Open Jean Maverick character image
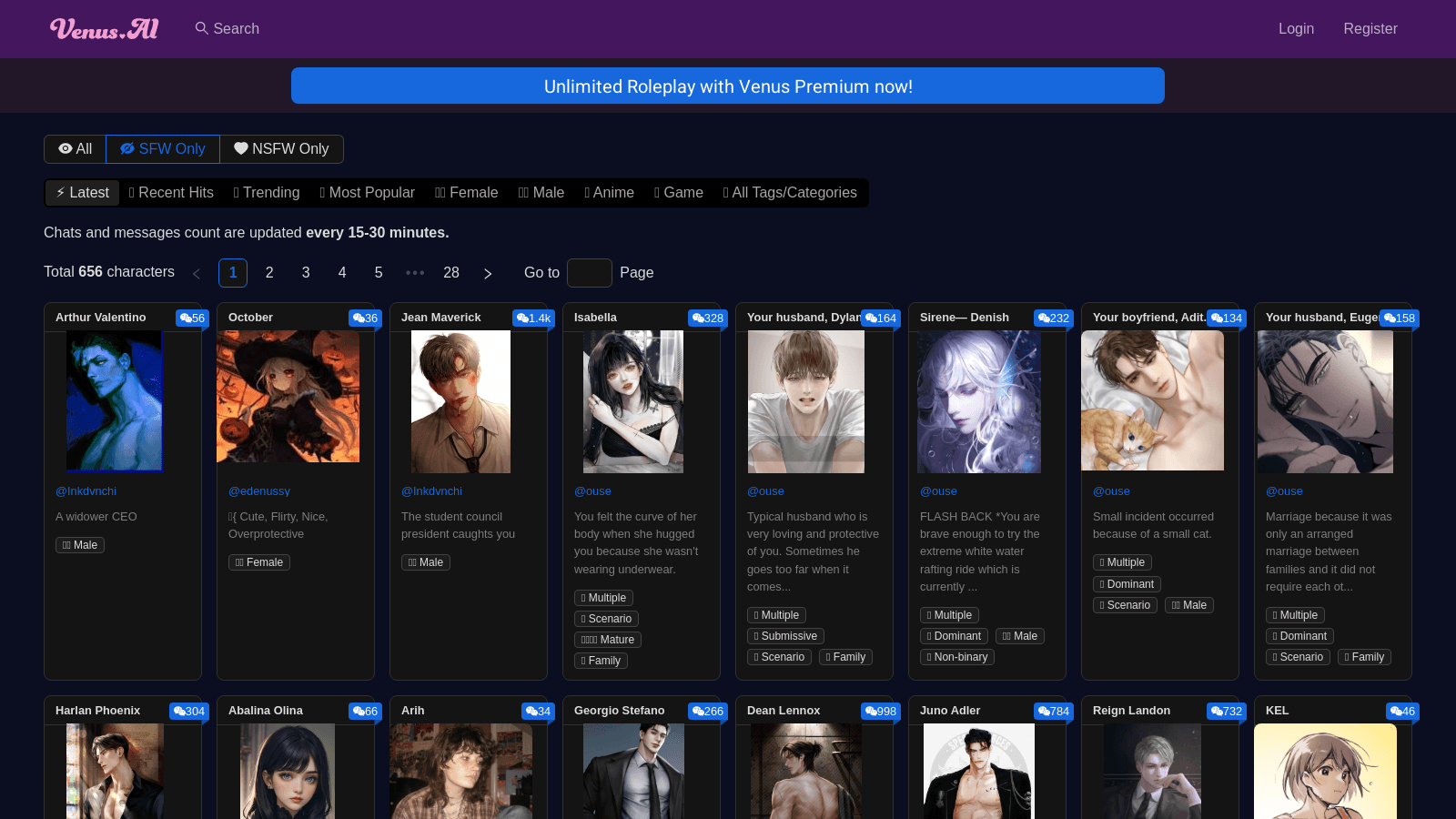 pyautogui.click(x=460, y=401)
